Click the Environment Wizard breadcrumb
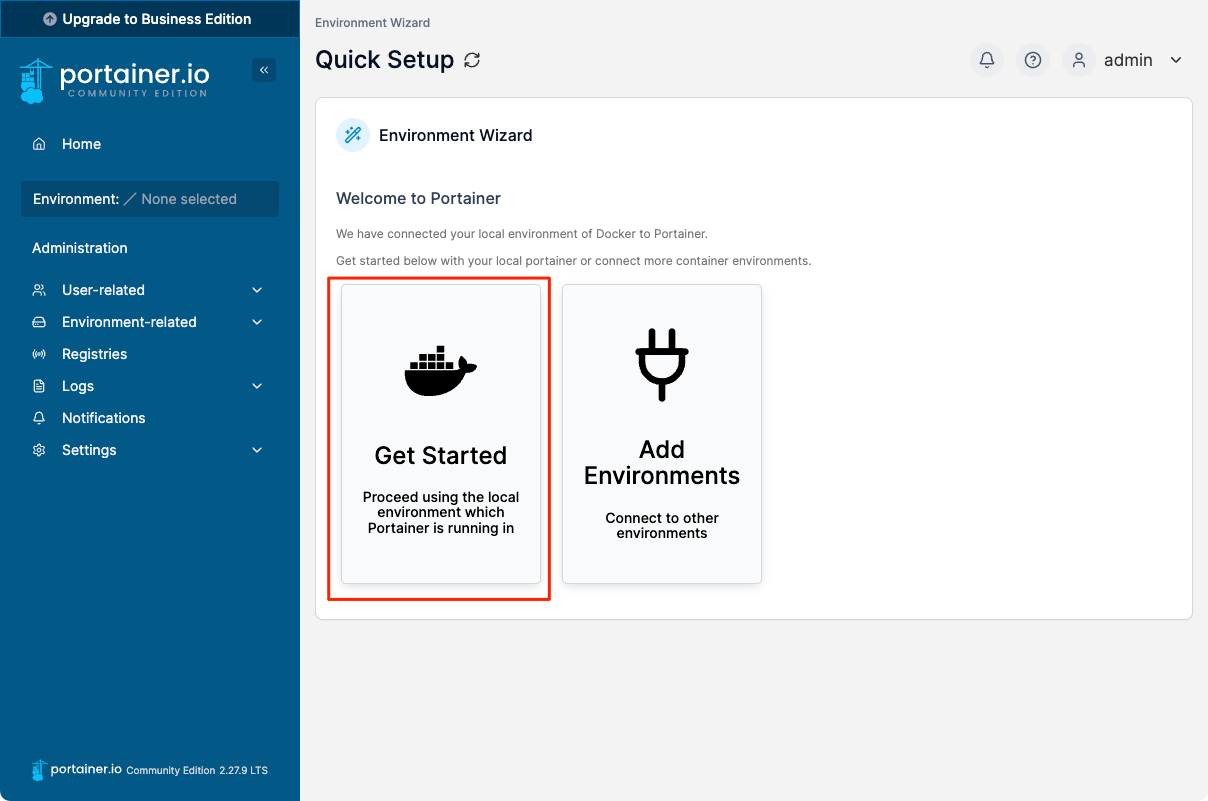Viewport: 1208px width, 801px height. (x=373, y=22)
